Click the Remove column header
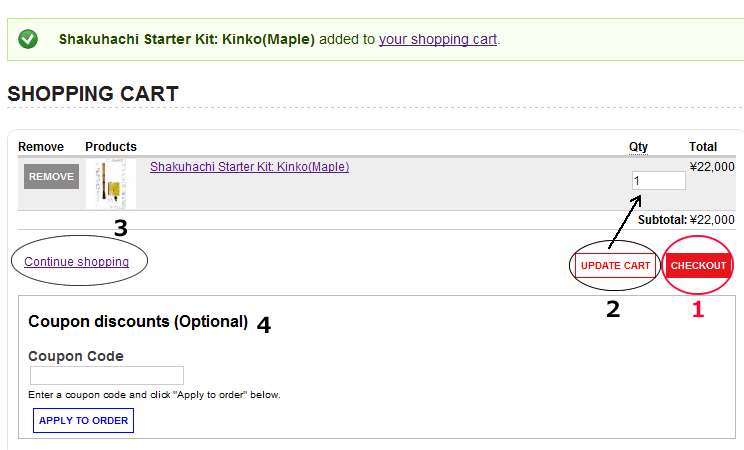 pyautogui.click(x=41, y=147)
